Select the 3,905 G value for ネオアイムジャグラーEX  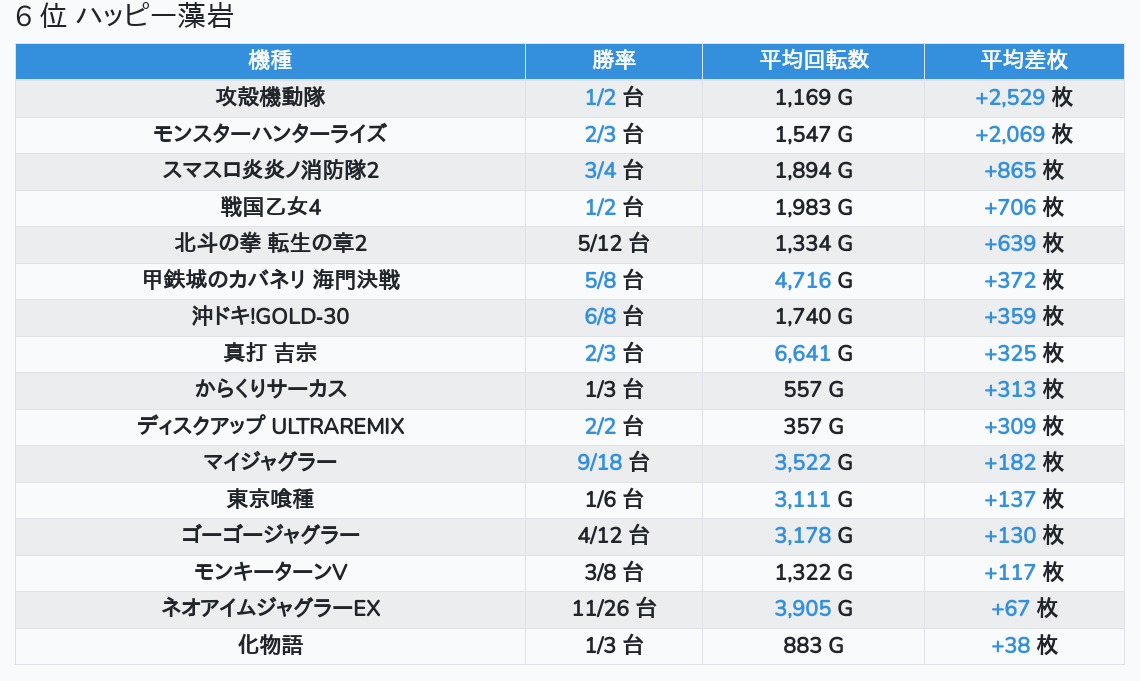pos(803,608)
